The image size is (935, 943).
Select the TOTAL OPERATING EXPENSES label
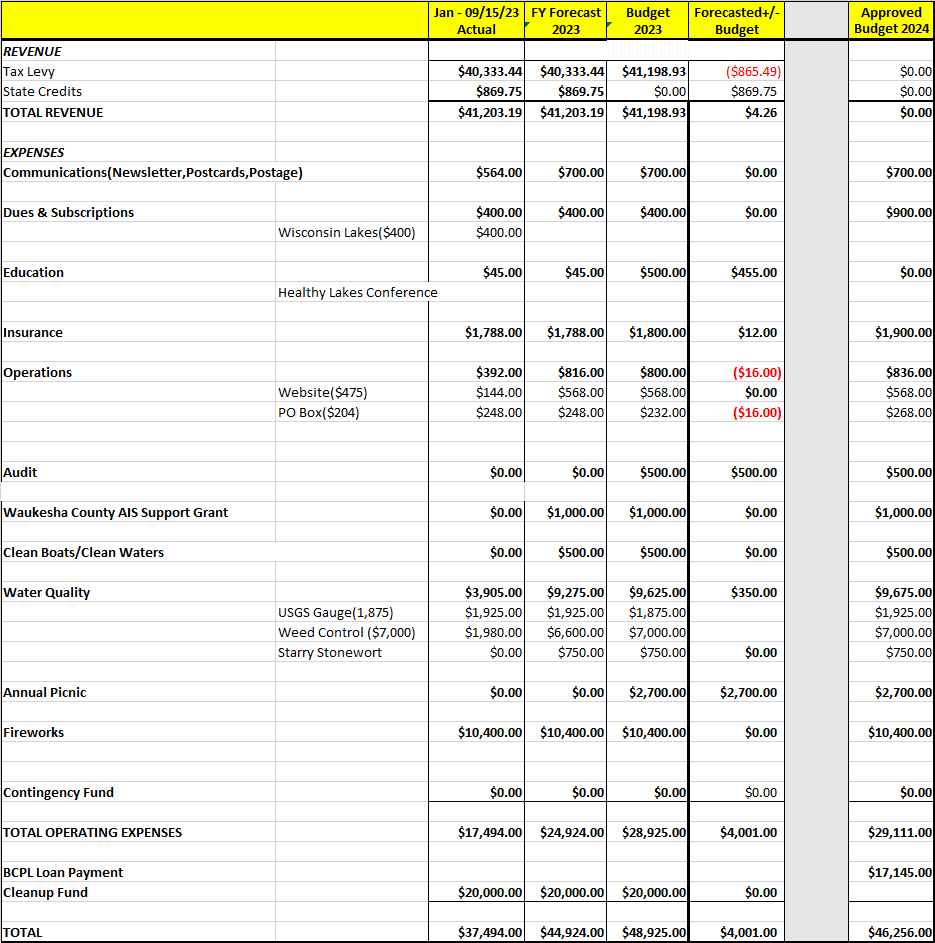(x=93, y=832)
